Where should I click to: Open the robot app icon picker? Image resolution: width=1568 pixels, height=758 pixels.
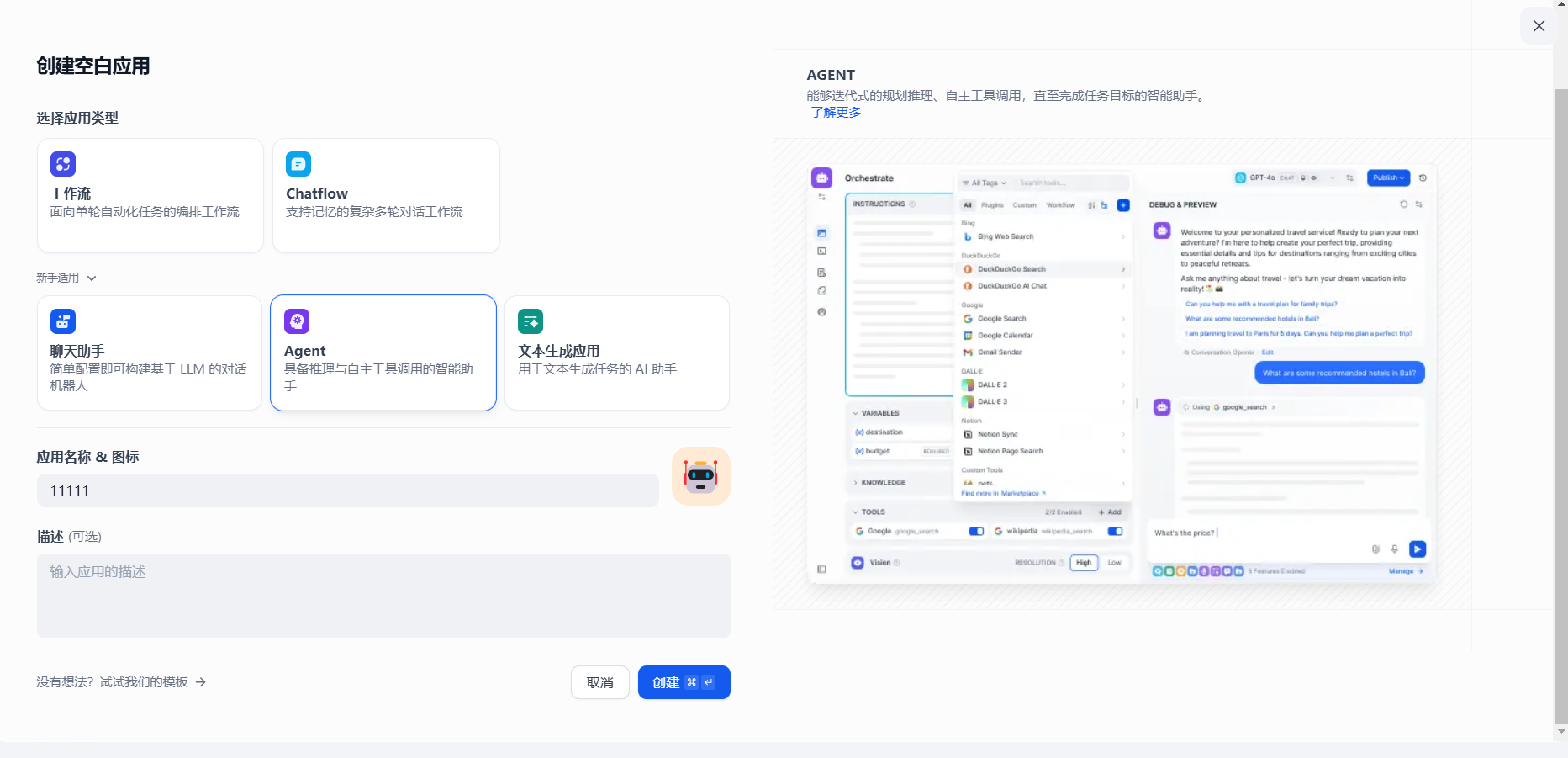700,475
